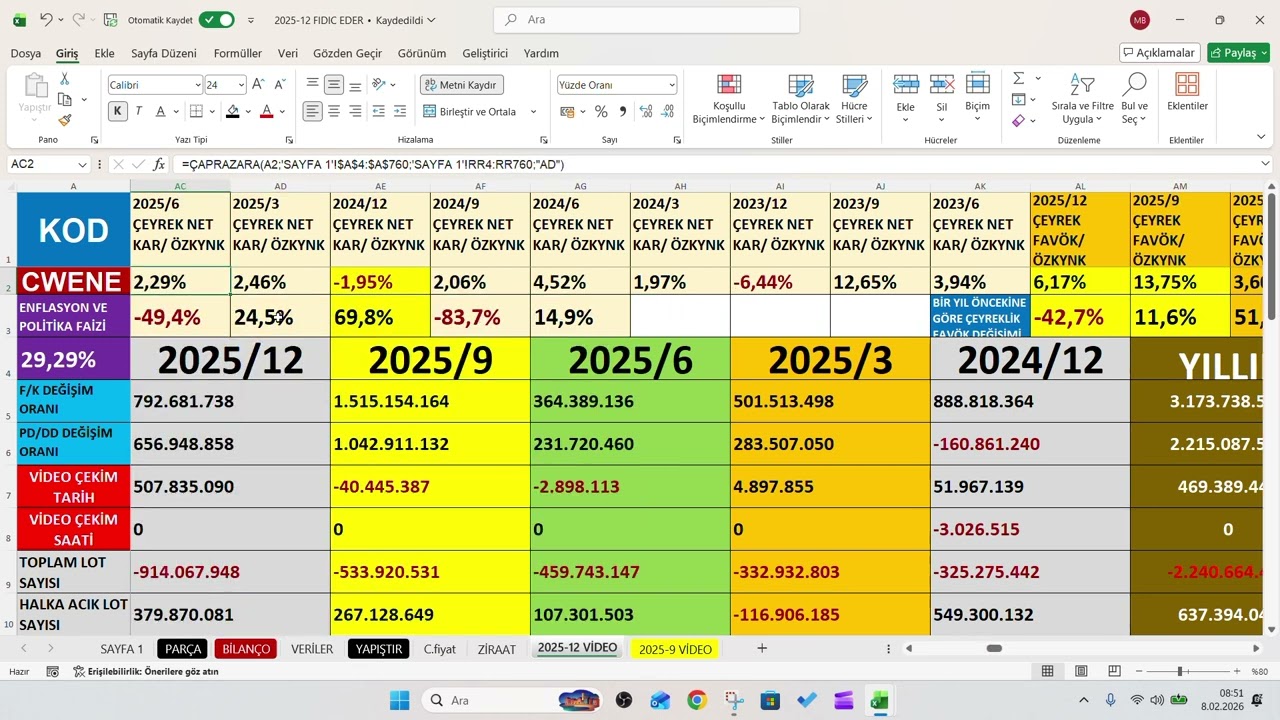Image resolution: width=1280 pixels, height=720 pixels.
Task: Increase decimal places icon
Action: (x=647, y=111)
